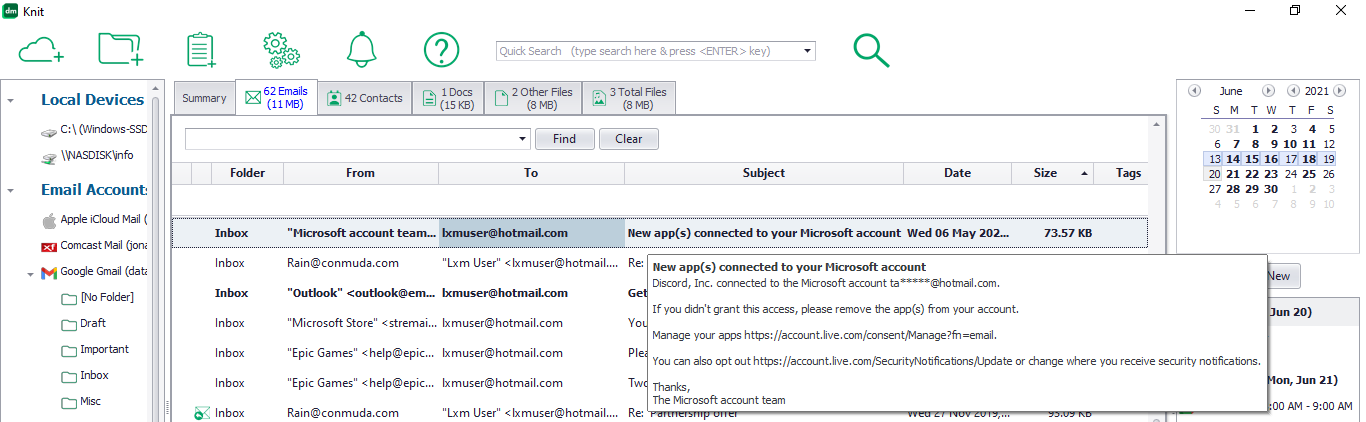Select the Important folder label
Image resolution: width=1366 pixels, height=422 pixels.
(x=104, y=350)
